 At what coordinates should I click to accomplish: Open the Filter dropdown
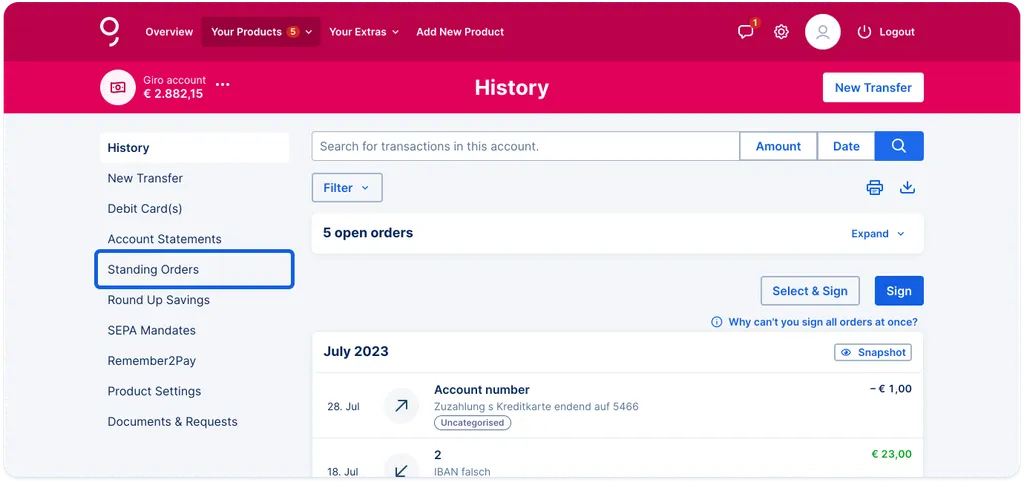click(347, 188)
